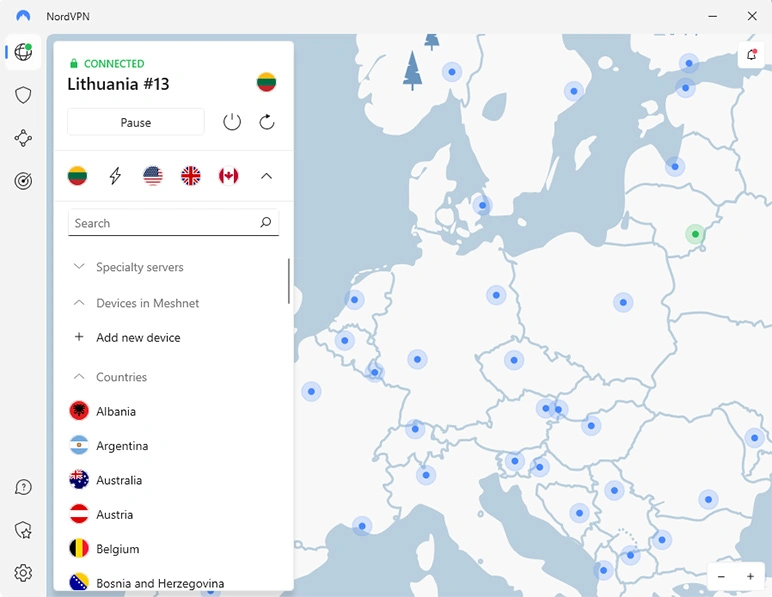Image resolution: width=772 pixels, height=597 pixels.
Task: Click the notifications bell icon
Action: (x=751, y=55)
